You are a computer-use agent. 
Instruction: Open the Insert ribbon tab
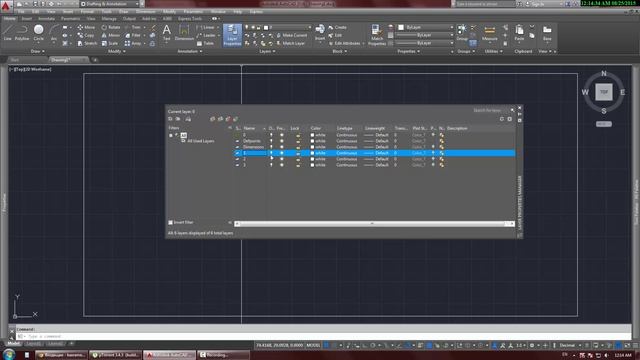pyautogui.click(x=27, y=18)
